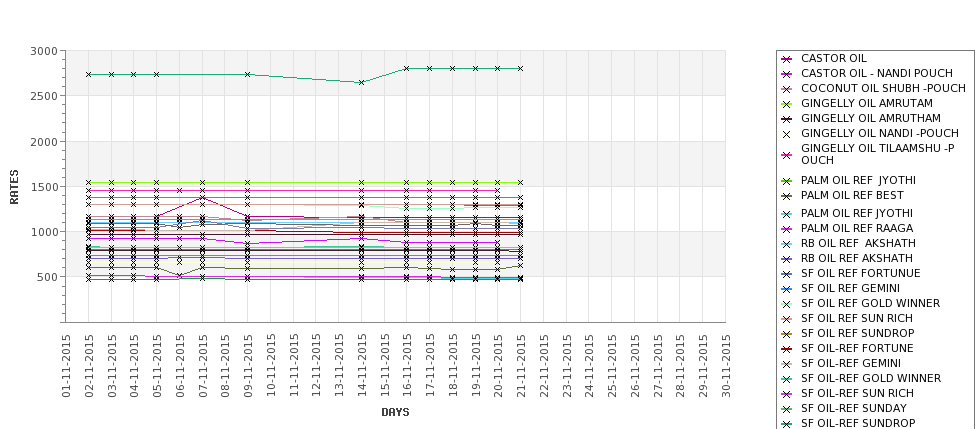The width and height of the screenshot is (975, 429).
Task: Click the 3000 y-axis tick label
Action: point(44,51)
